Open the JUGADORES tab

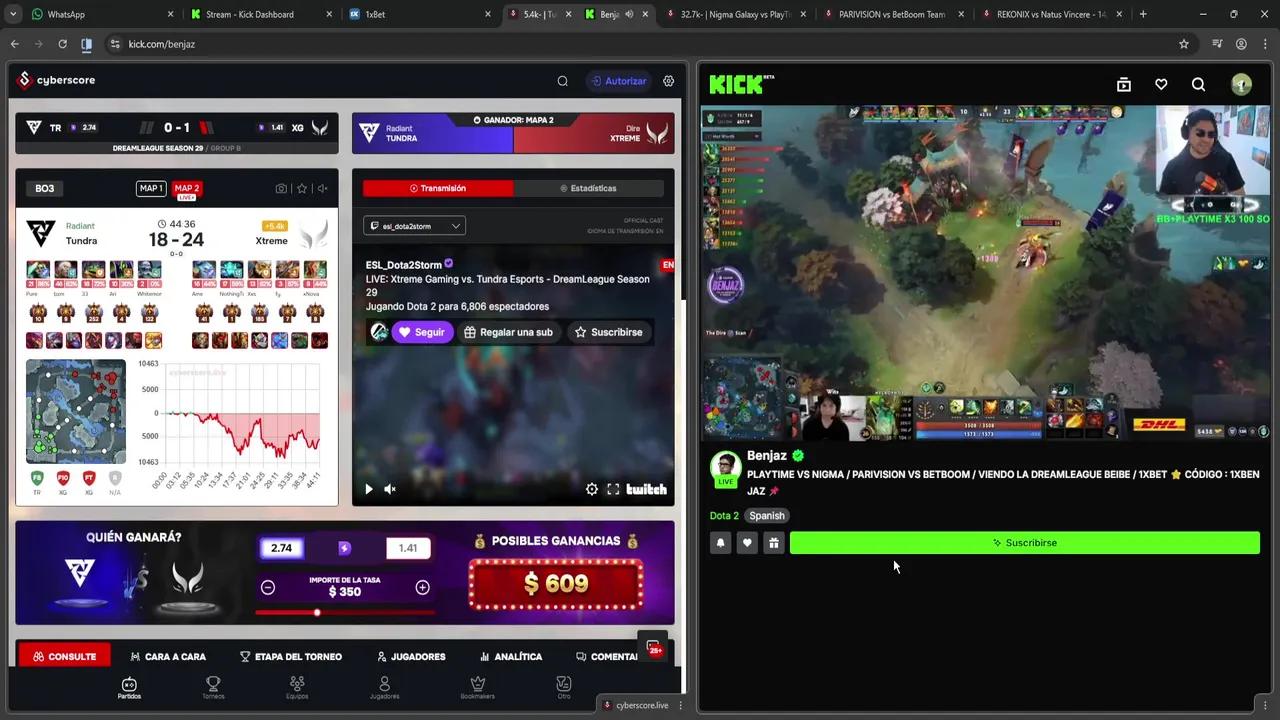pos(411,657)
